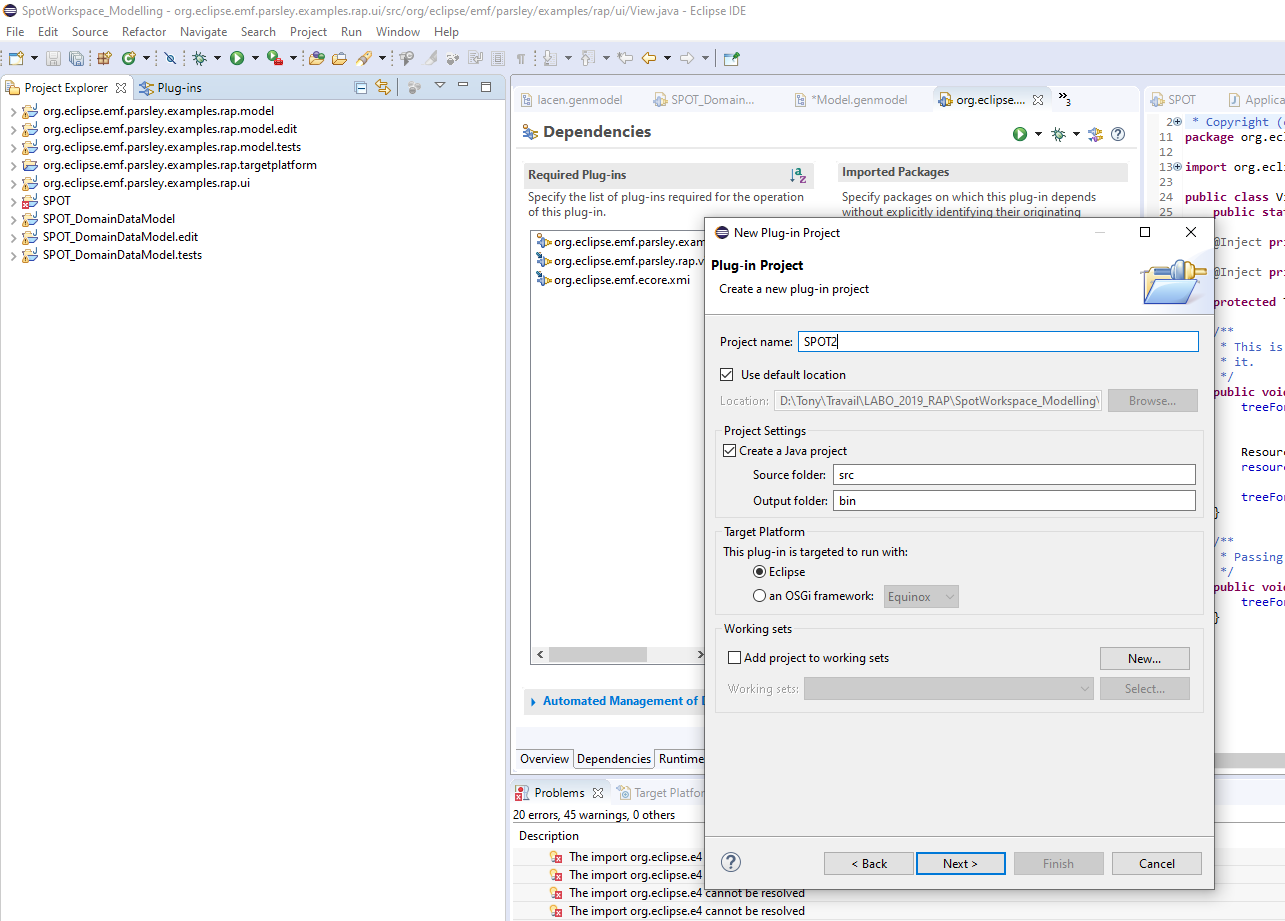The width and height of the screenshot is (1285, 921).
Task: Click the Save icon in main toolbar
Action: click(x=53, y=58)
